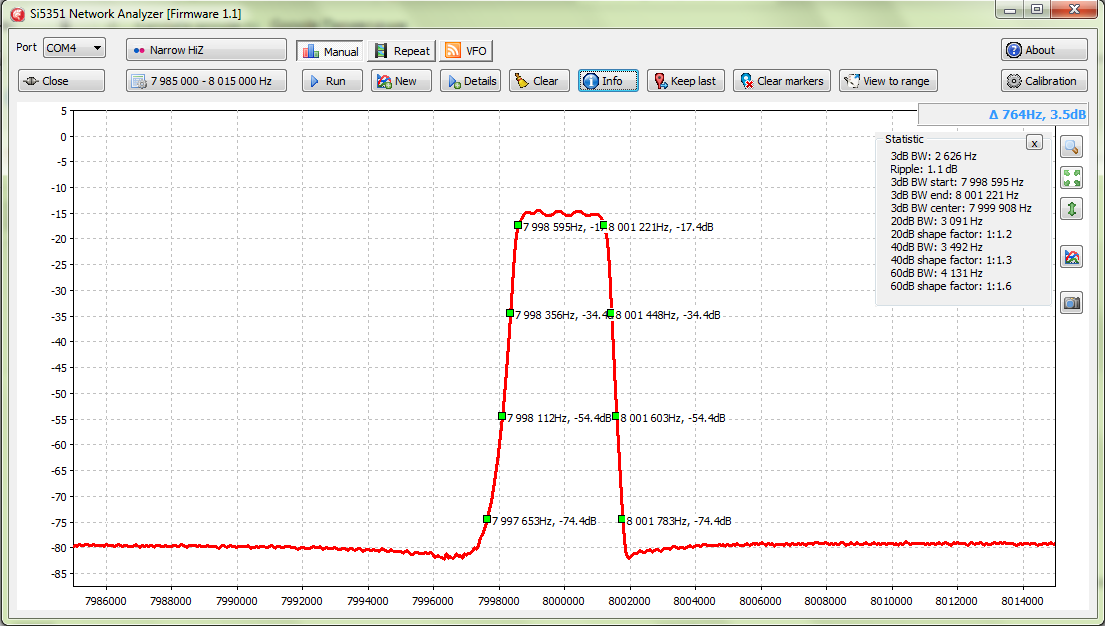The width and height of the screenshot is (1105, 626).
Task: Toggle the Info statistics panel
Action: pyautogui.click(x=609, y=81)
